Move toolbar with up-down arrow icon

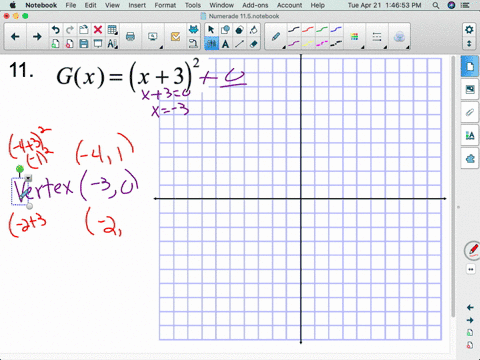click(x=469, y=43)
